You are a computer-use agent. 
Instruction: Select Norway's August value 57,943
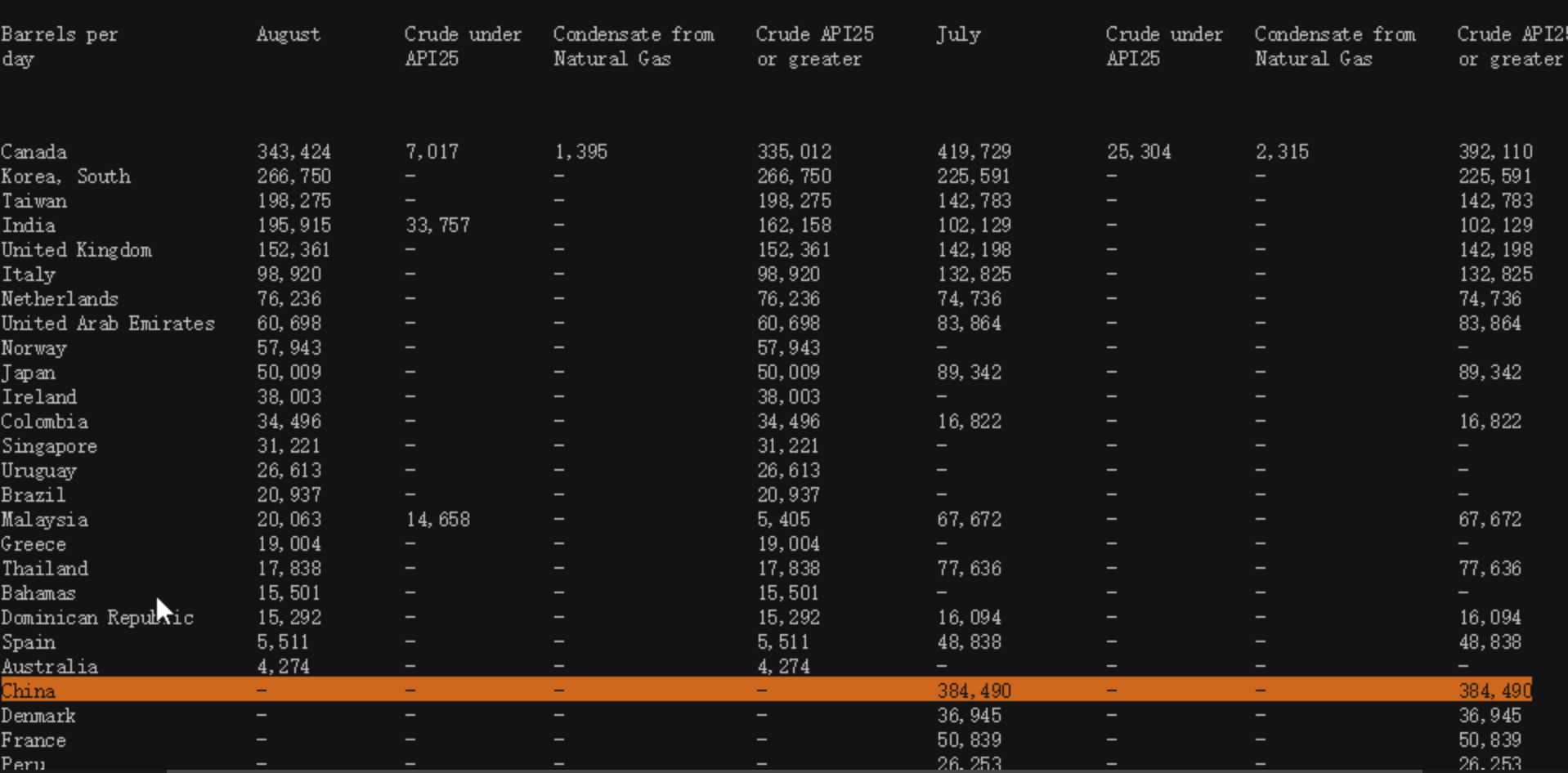289,348
